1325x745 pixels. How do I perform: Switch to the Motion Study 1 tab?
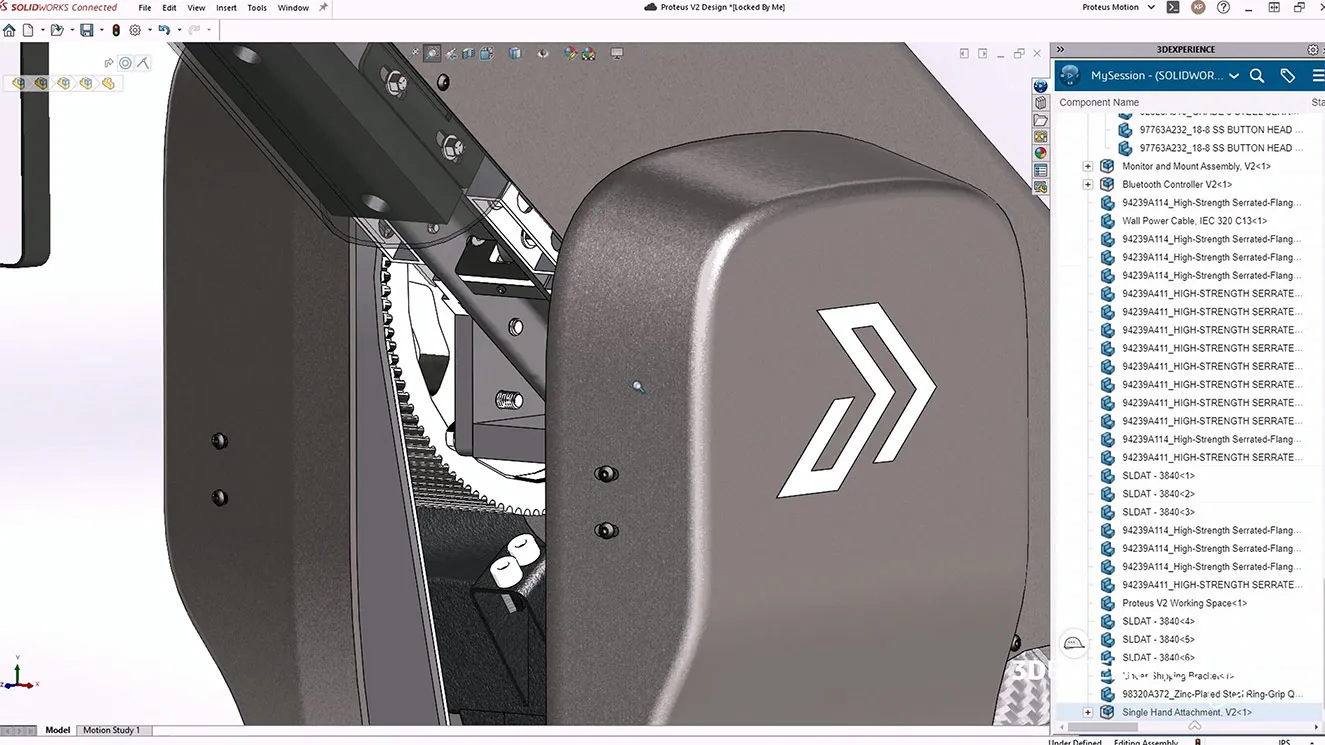click(x=113, y=730)
